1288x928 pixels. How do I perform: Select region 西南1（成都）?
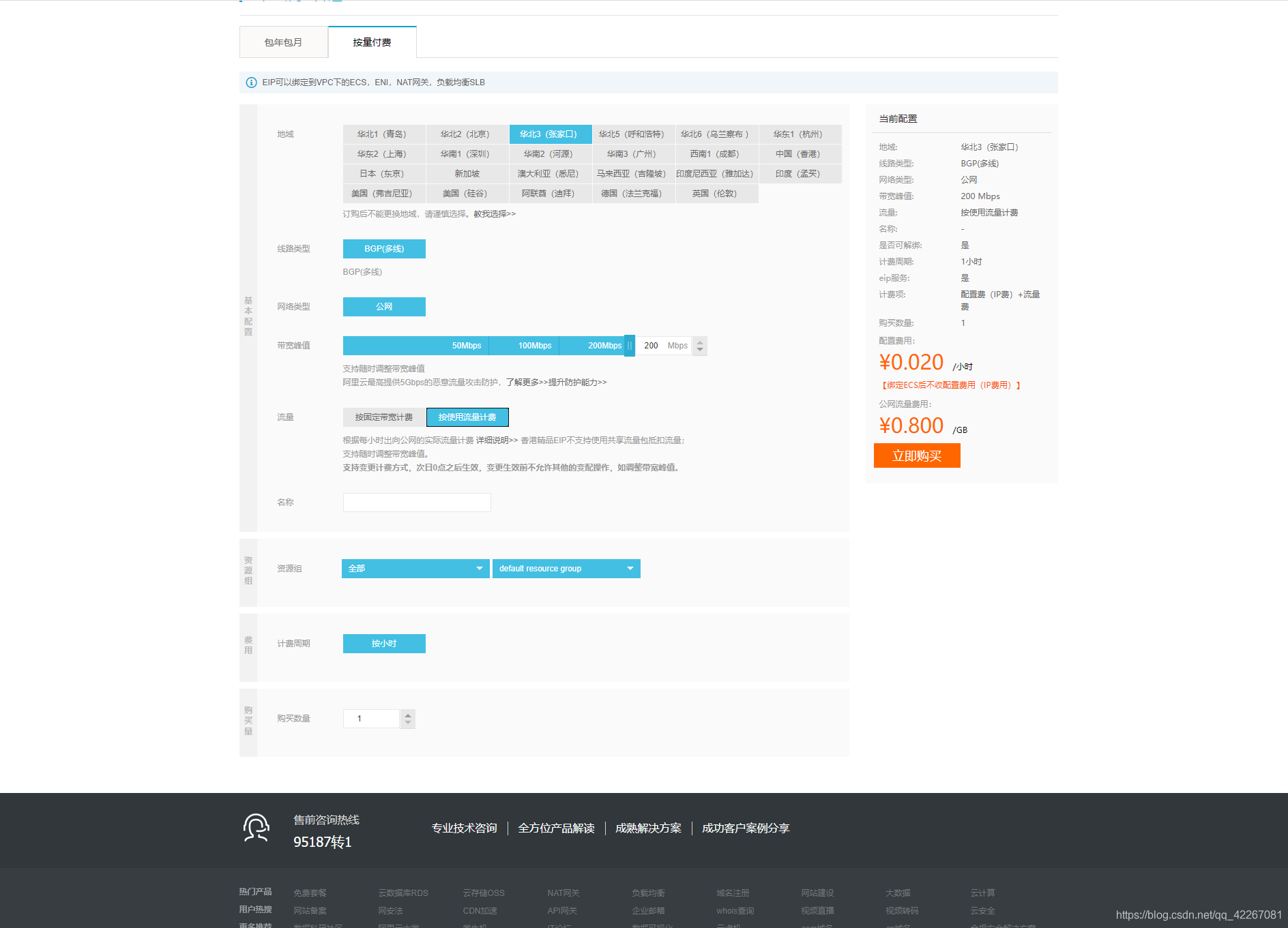click(x=717, y=154)
